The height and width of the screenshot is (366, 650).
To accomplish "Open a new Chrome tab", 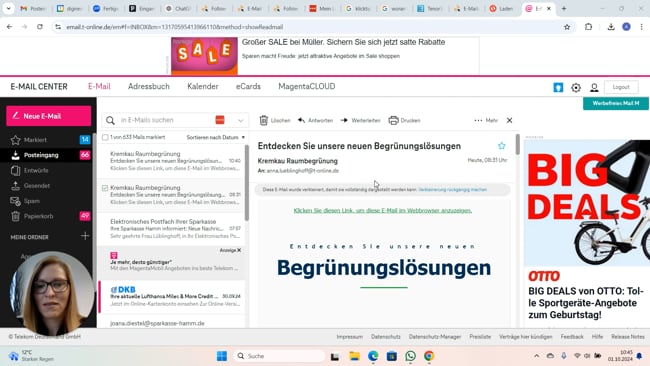I will [x=564, y=8].
